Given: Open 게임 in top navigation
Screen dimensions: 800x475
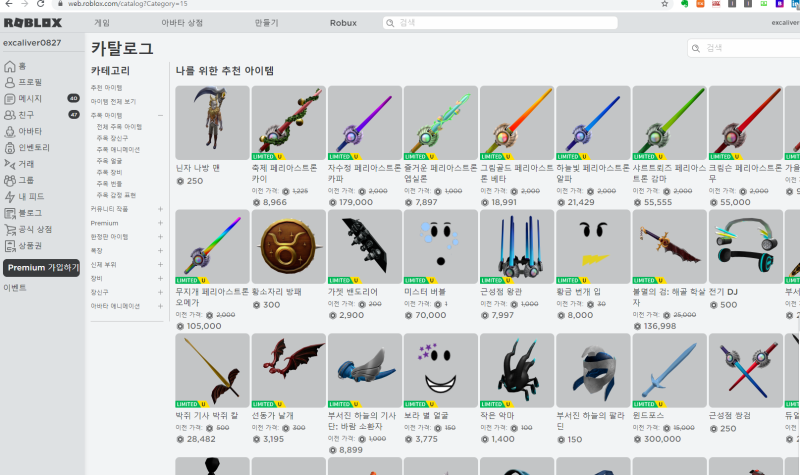Looking at the screenshot, I should click(x=102, y=23).
